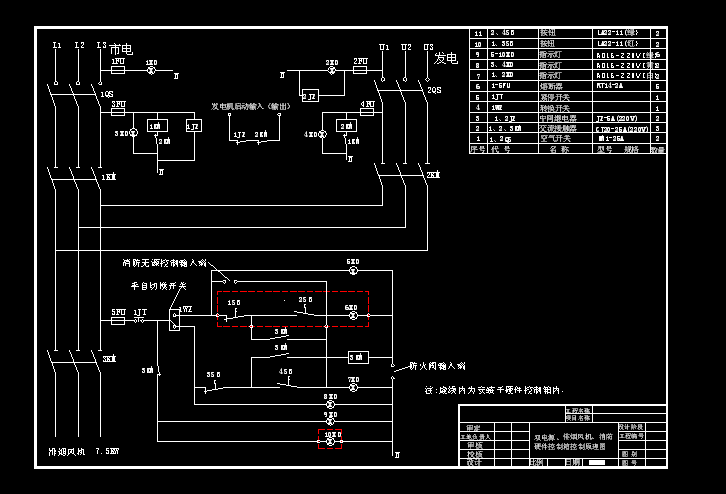Select the 3SB push button contact

pos(213,387)
